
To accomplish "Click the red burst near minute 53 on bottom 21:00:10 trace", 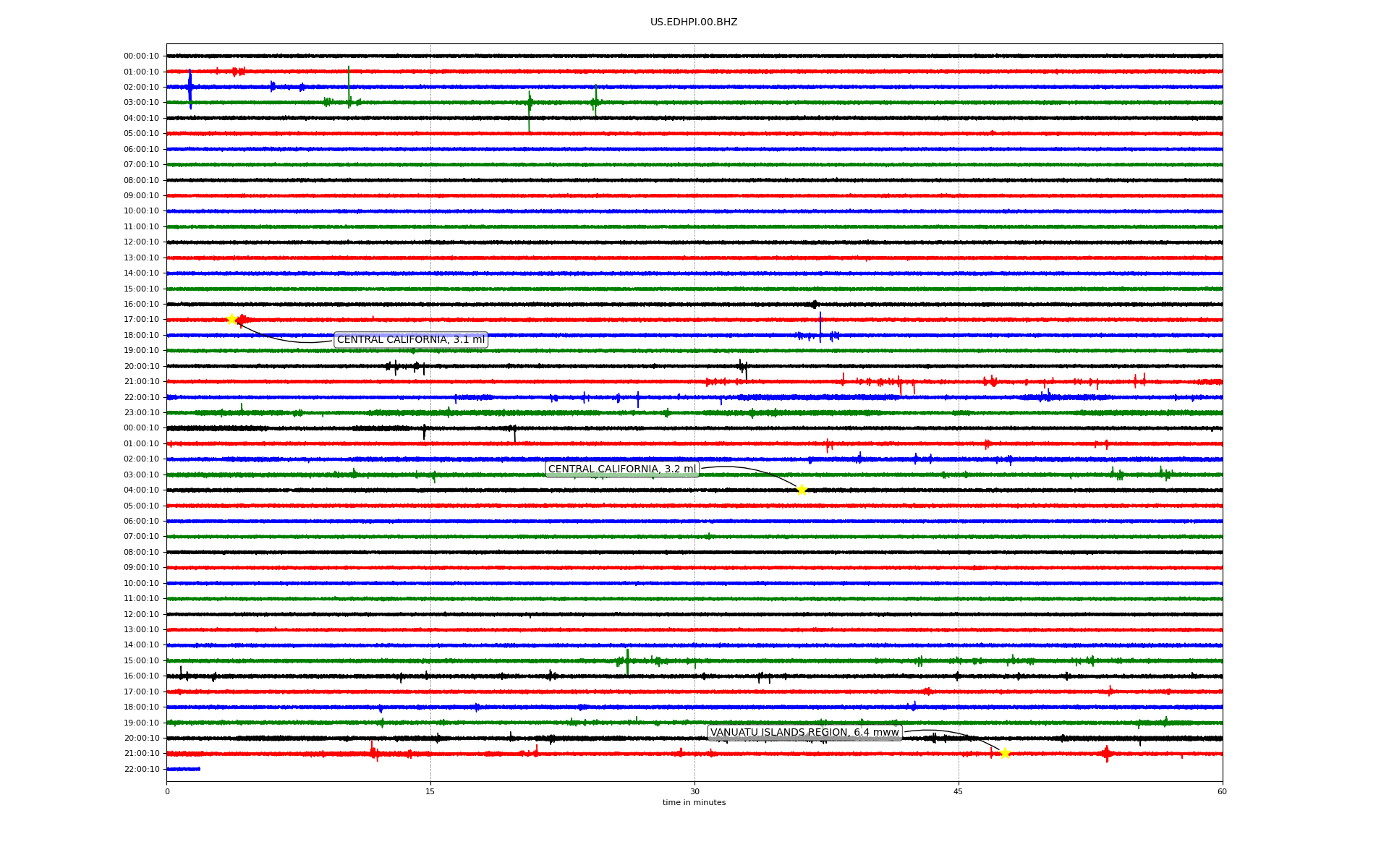I will pos(1107,754).
